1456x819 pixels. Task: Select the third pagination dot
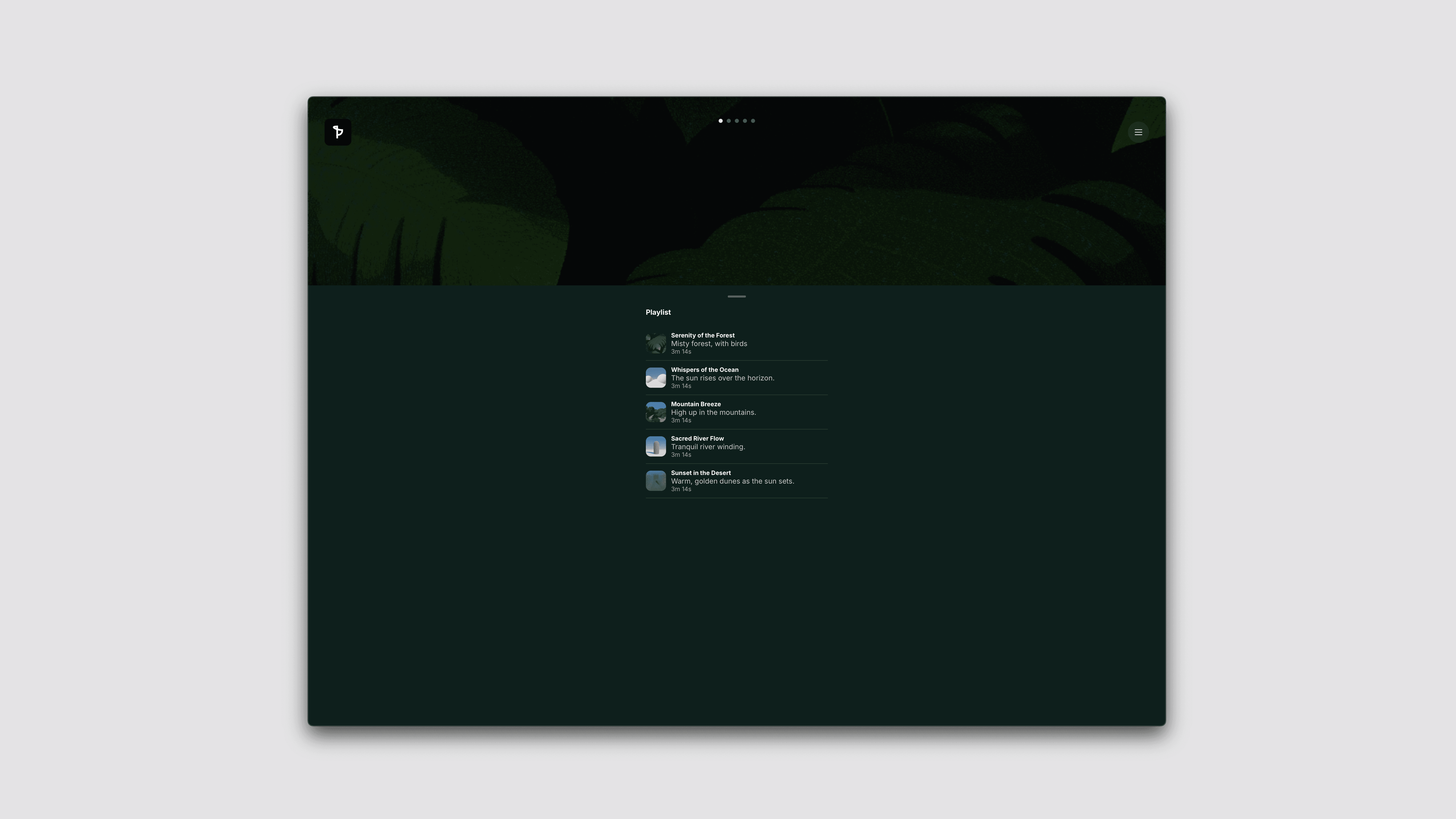(737, 121)
